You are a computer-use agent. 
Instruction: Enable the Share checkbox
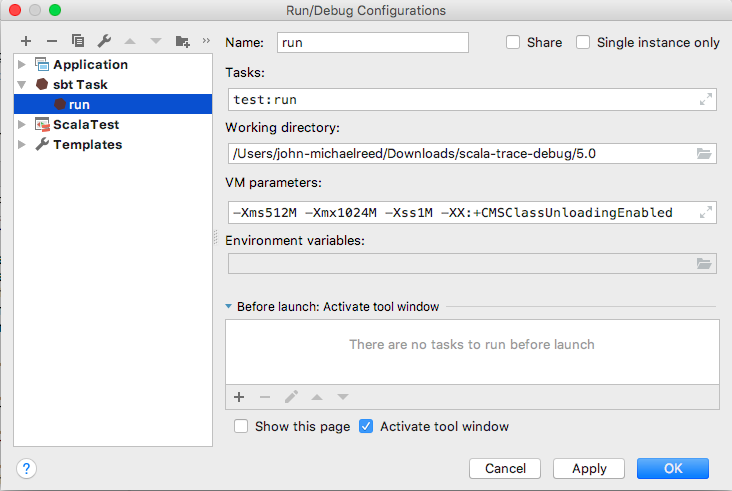513,42
